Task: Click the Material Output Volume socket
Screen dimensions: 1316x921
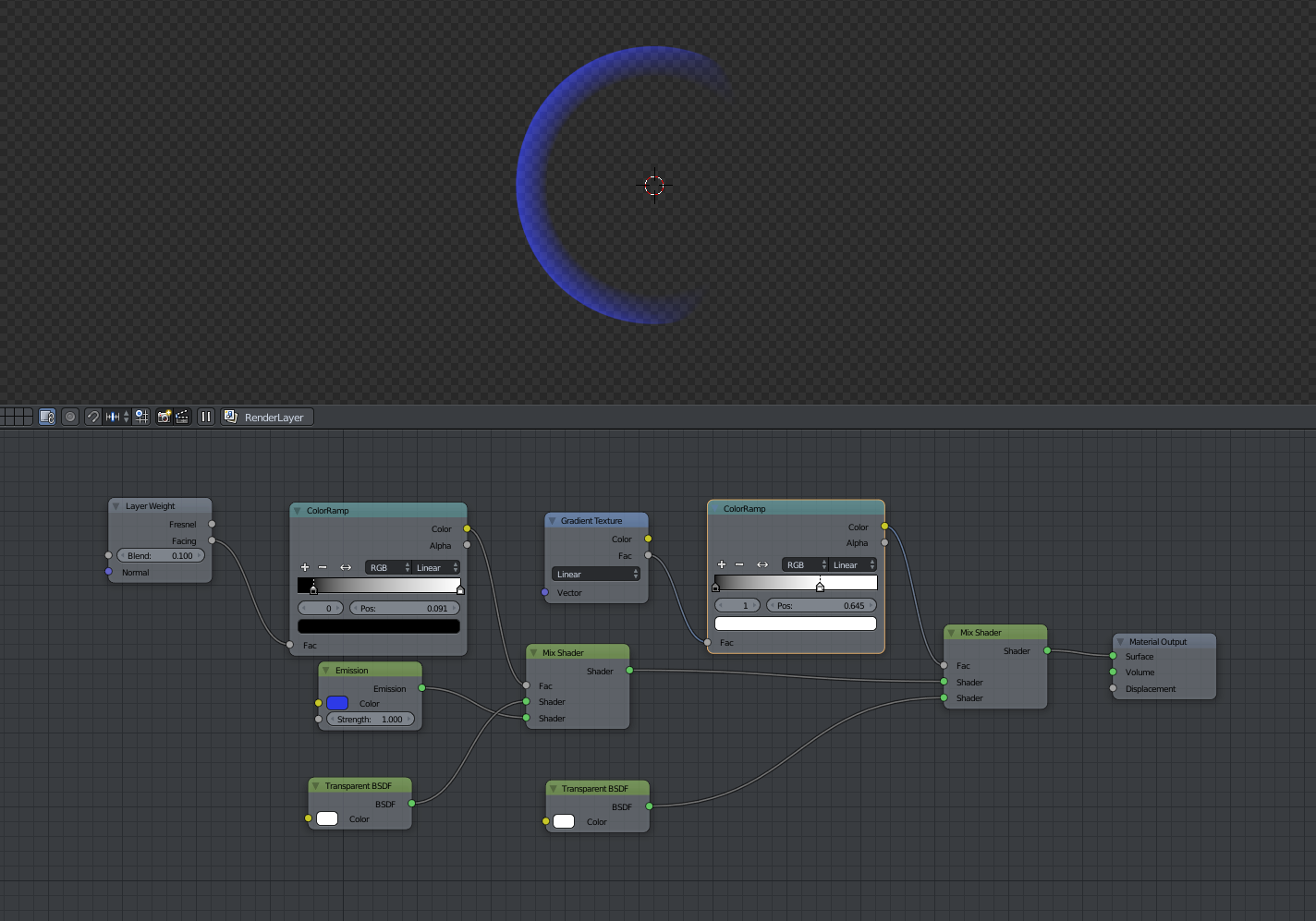Action: [1113, 672]
